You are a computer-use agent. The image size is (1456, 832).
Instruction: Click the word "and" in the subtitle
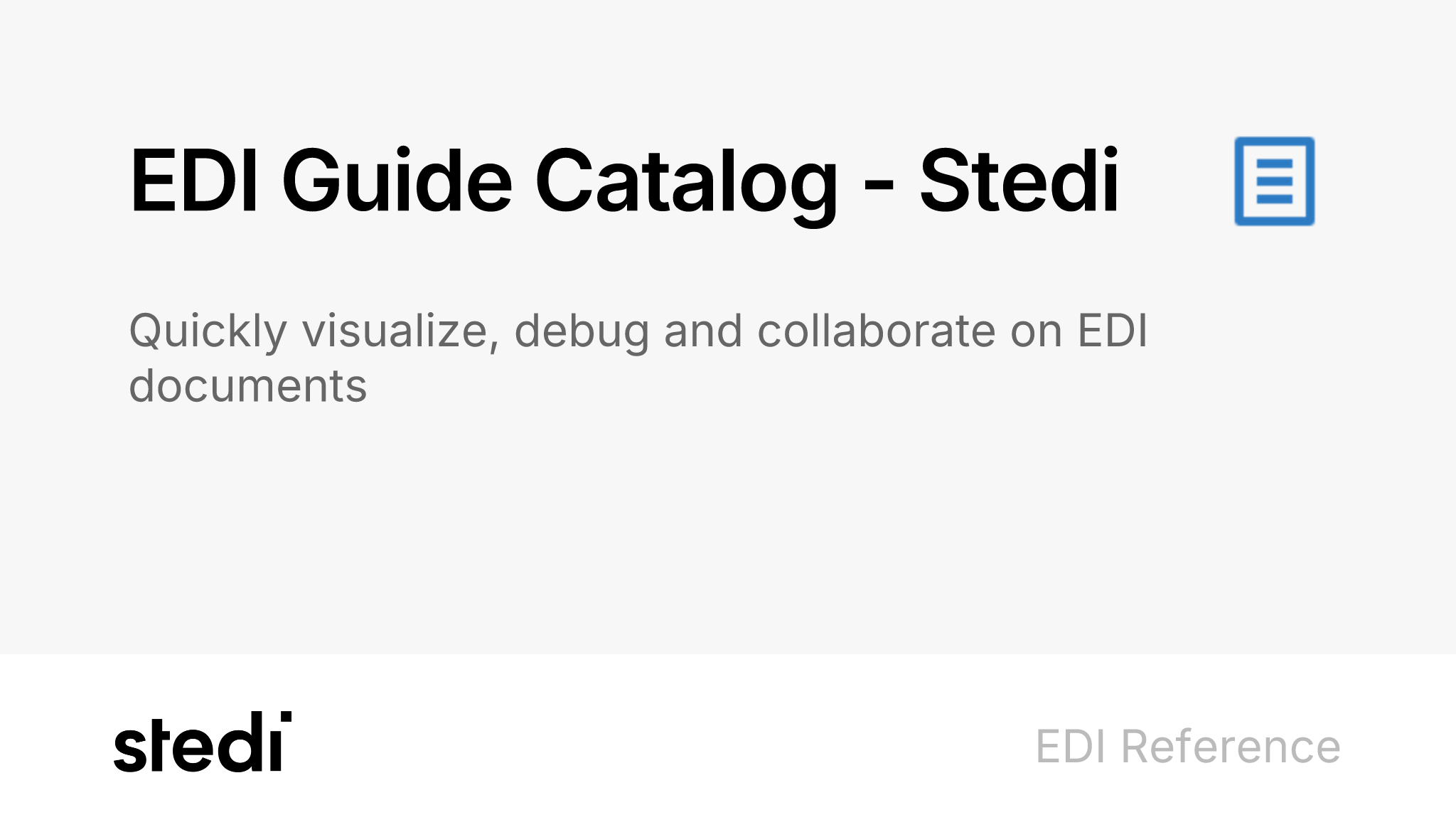(703, 331)
